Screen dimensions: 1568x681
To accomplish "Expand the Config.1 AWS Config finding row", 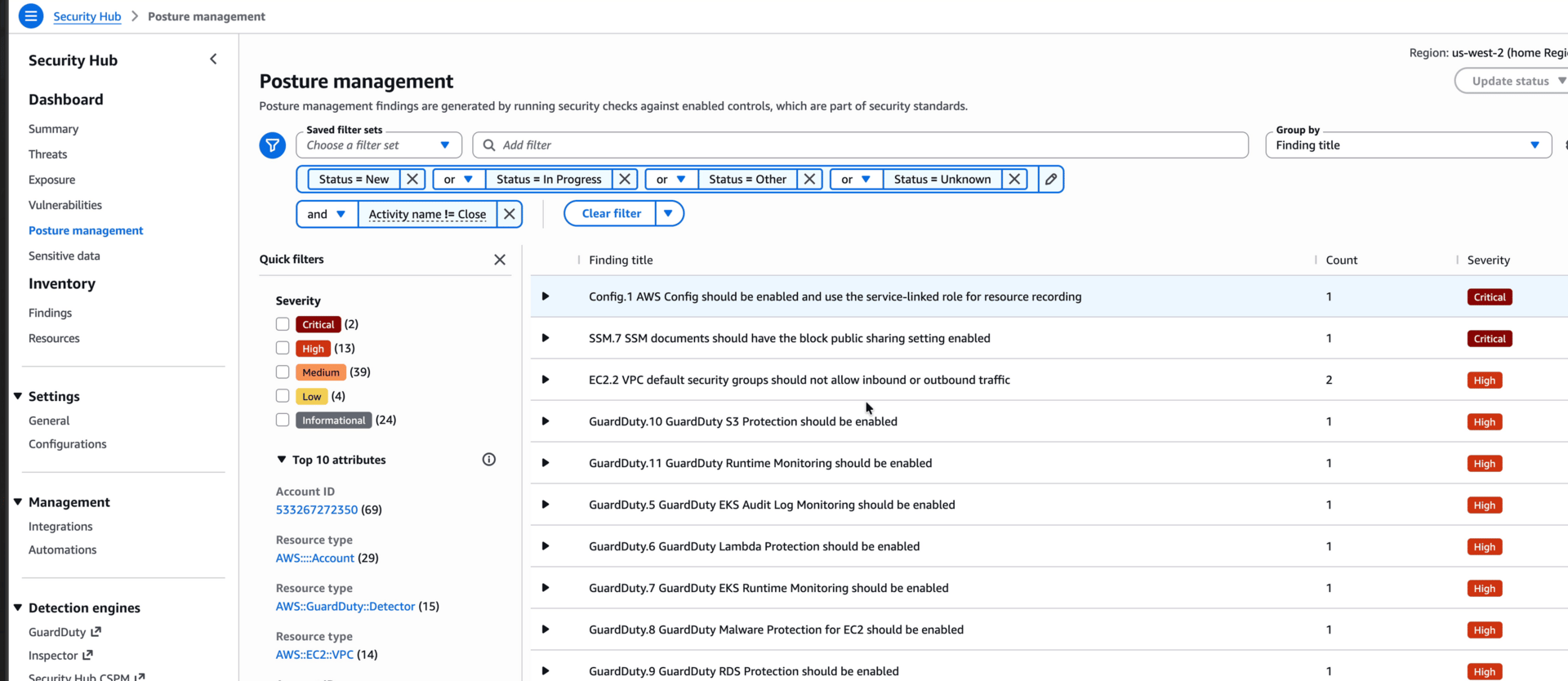I will click(x=546, y=296).
